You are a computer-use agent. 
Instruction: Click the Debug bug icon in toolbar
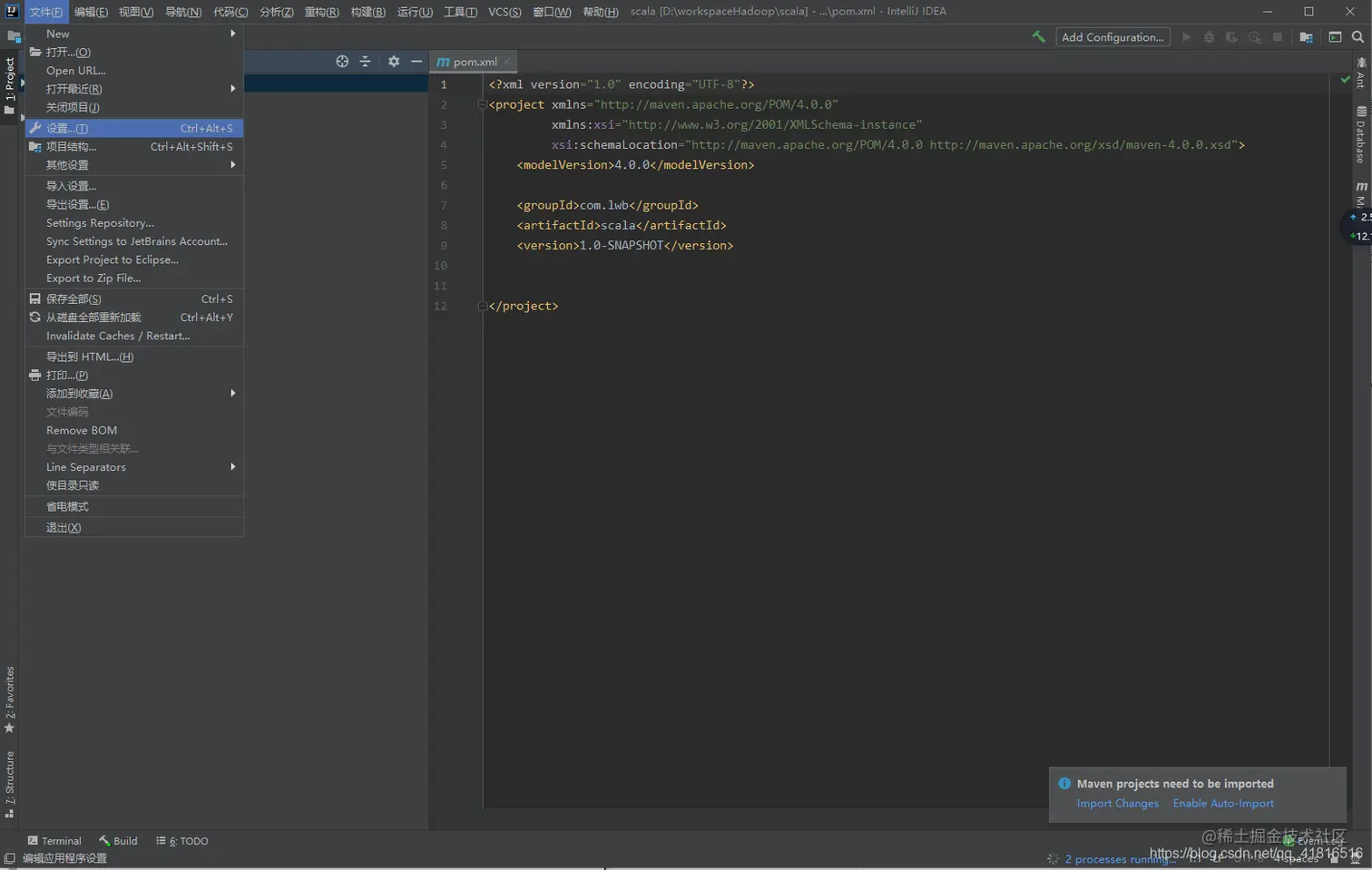point(1209,37)
